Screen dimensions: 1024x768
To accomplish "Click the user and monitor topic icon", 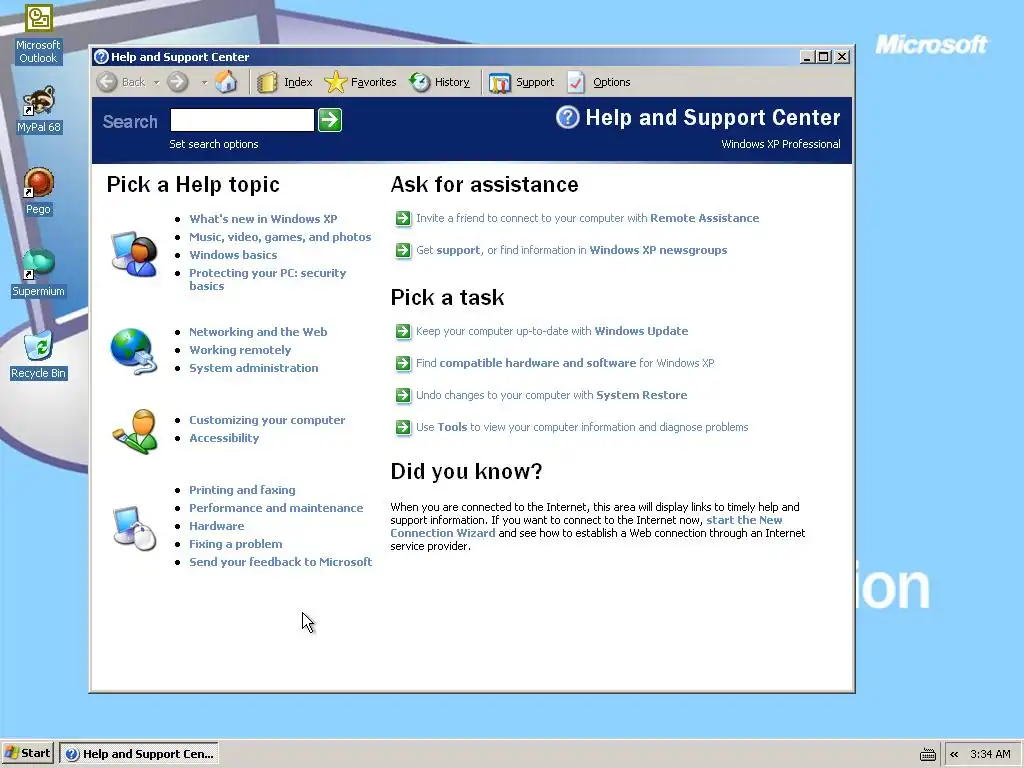I will pyautogui.click(x=135, y=254).
